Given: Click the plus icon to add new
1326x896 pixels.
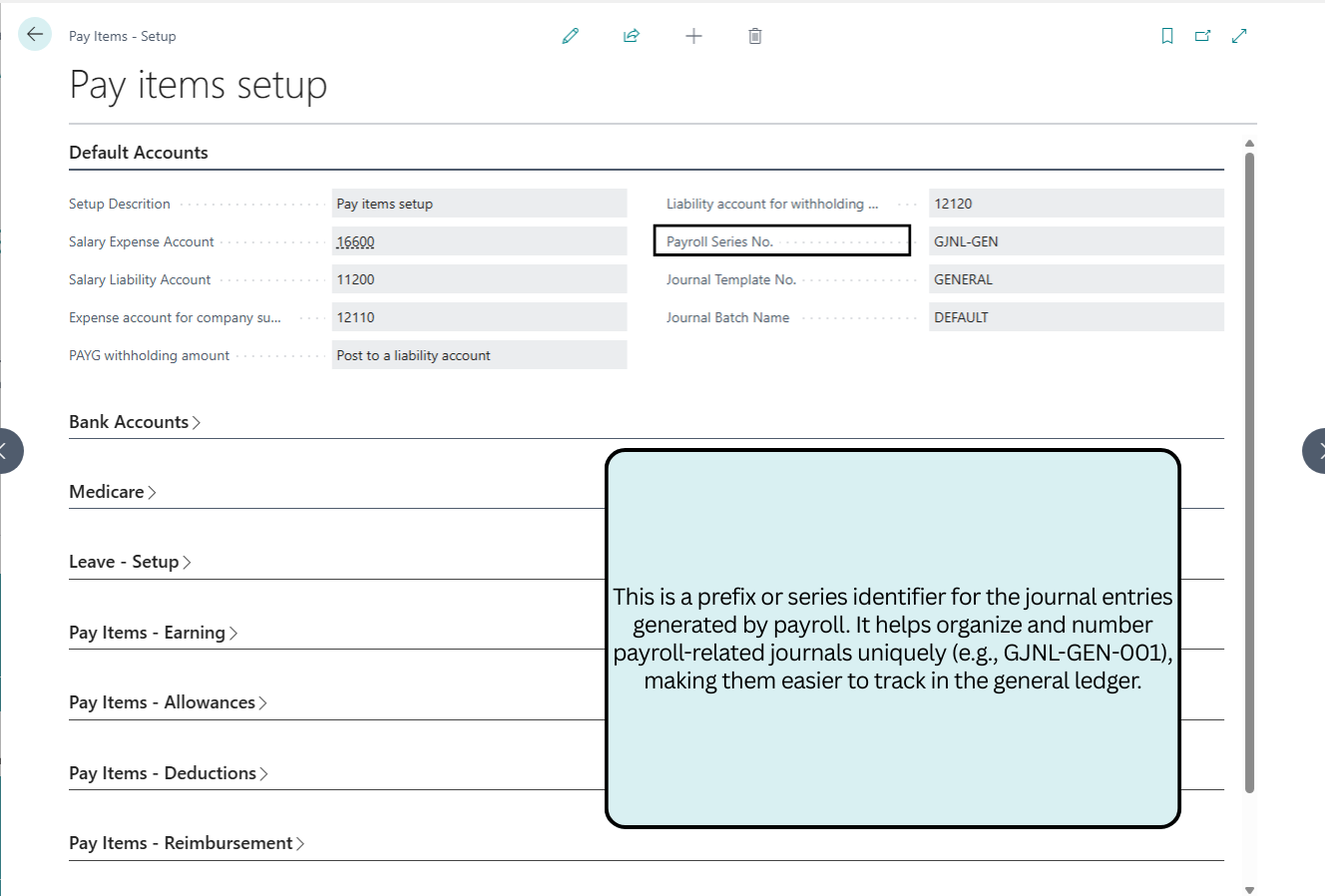Looking at the screenshot, I should pyautogui.click(x=693, y=36).
